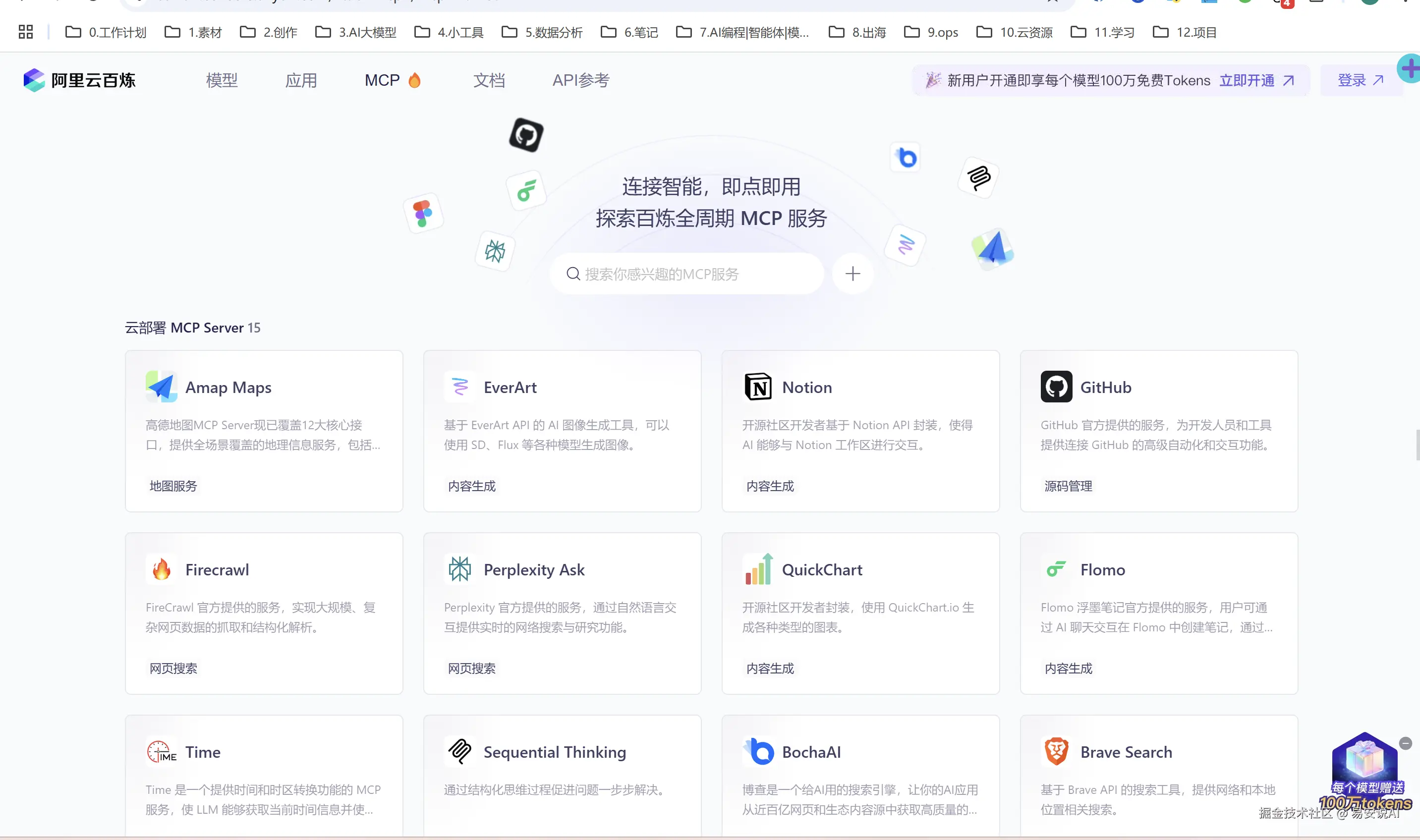1420x840 pixels.
Task: Dismiss the free tokens gift popup
Action: 1405,743
